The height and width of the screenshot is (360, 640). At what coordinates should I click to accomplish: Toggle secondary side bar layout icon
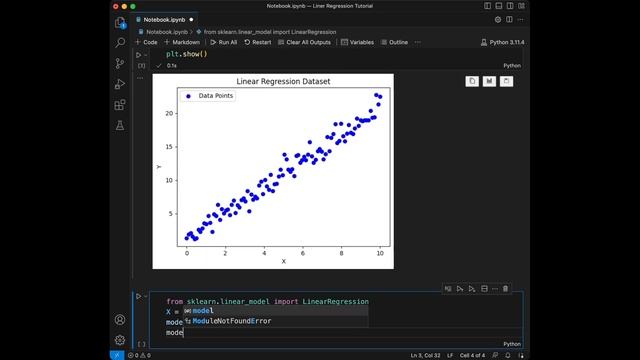(510, 6)
